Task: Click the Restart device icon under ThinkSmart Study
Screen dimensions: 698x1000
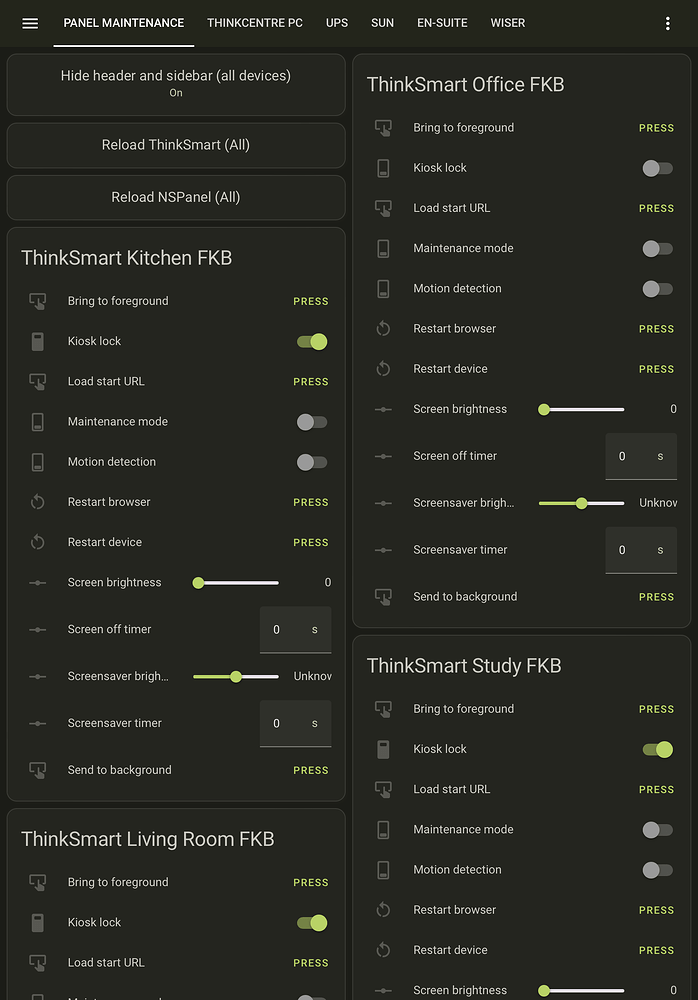Action: [383, 949]
